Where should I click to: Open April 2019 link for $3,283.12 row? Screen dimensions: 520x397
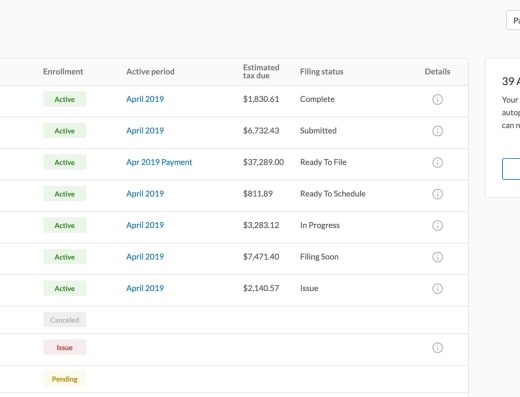(x=145, y=225)
